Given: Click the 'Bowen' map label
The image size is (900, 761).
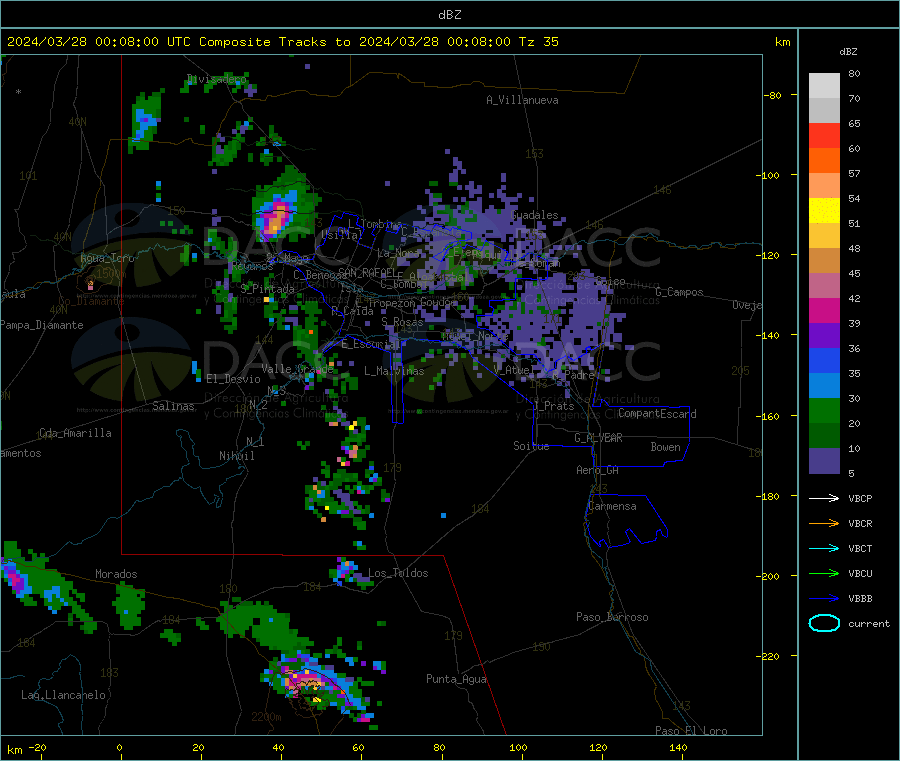Looking at the screenshot, I should pos(665,447).
